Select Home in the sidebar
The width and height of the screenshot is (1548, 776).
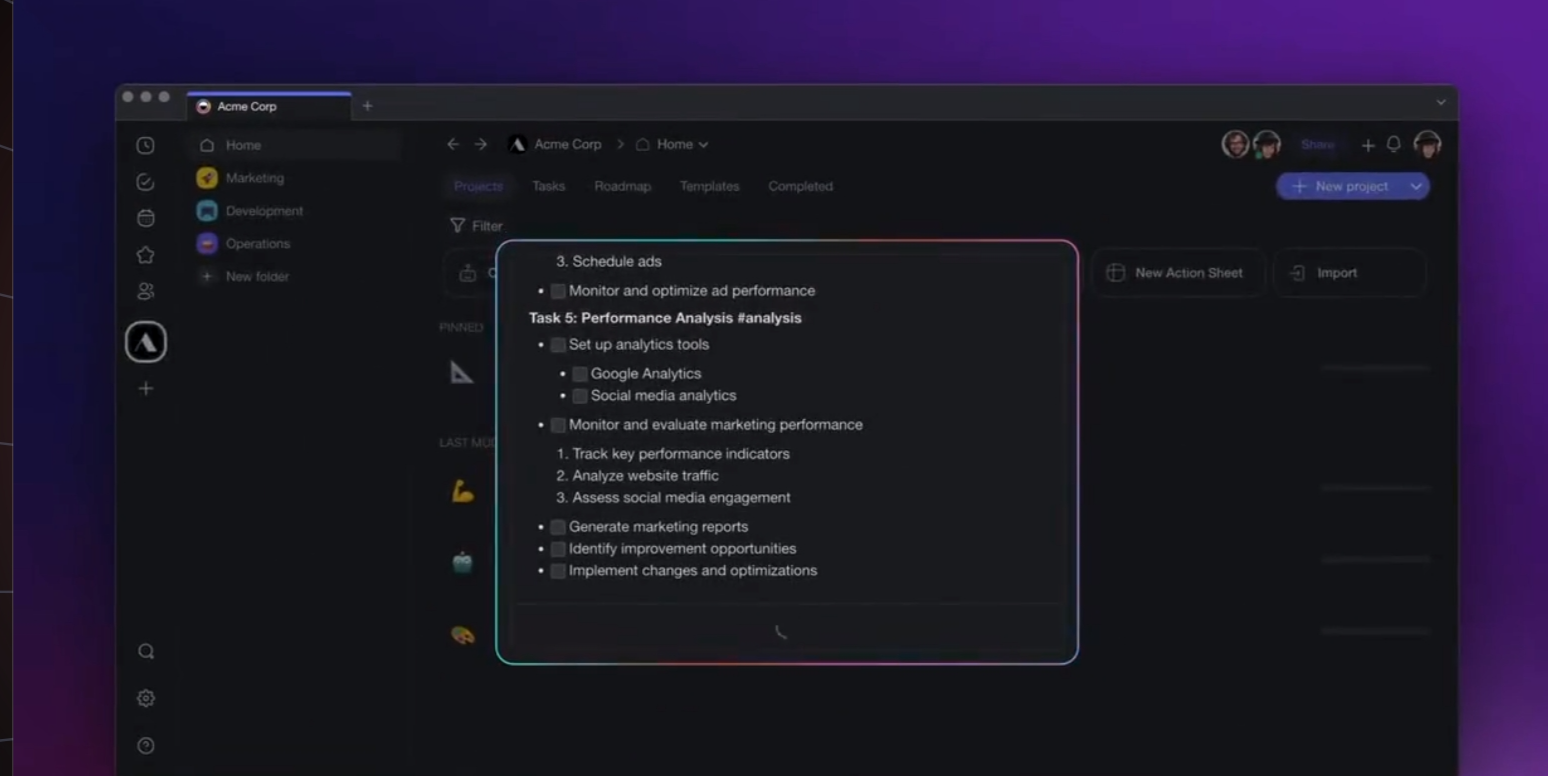tap(294, 145)
